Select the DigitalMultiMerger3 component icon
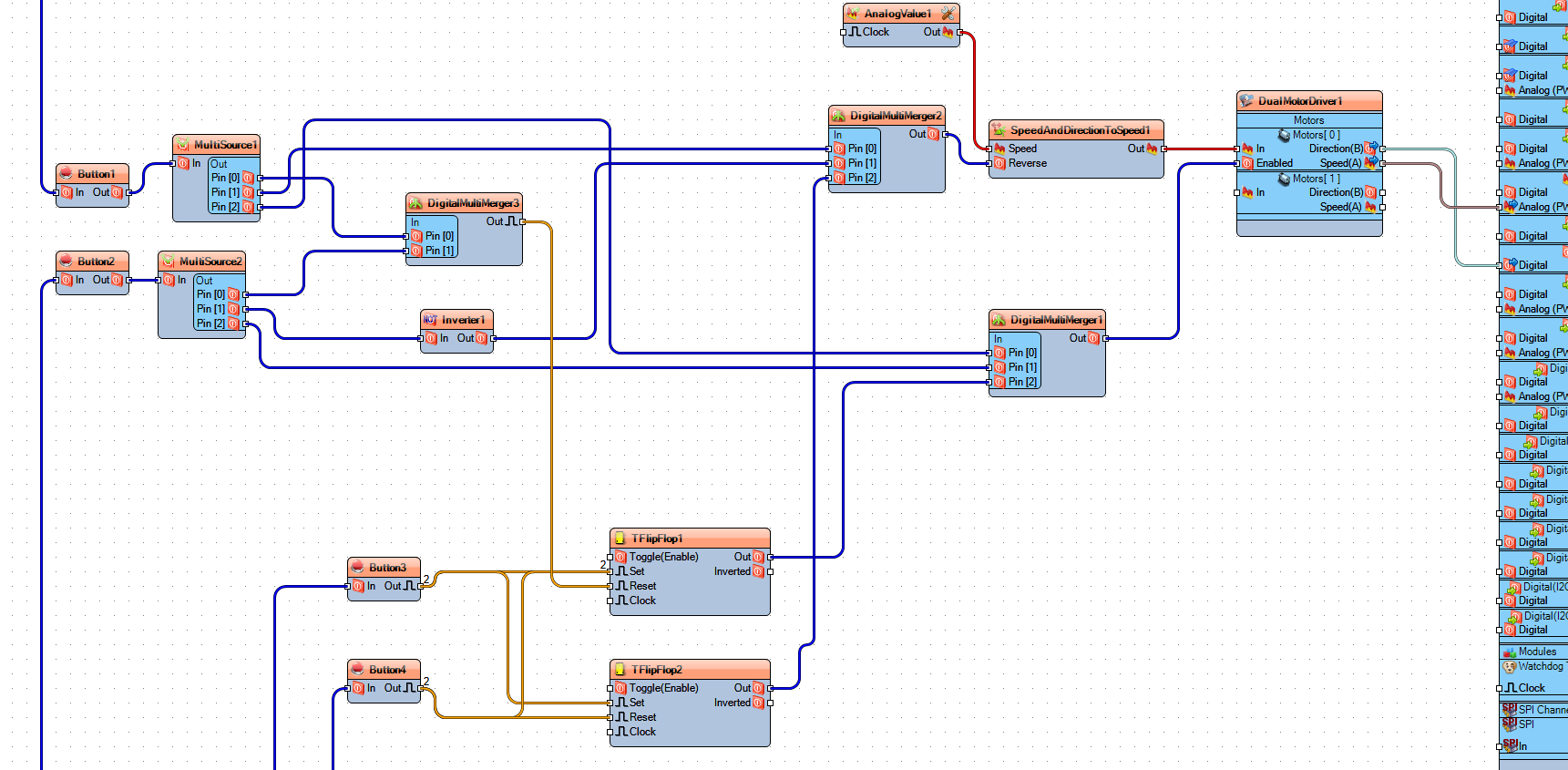The width and height of the screenshot is (1568, 770). (x=415, y=203)
